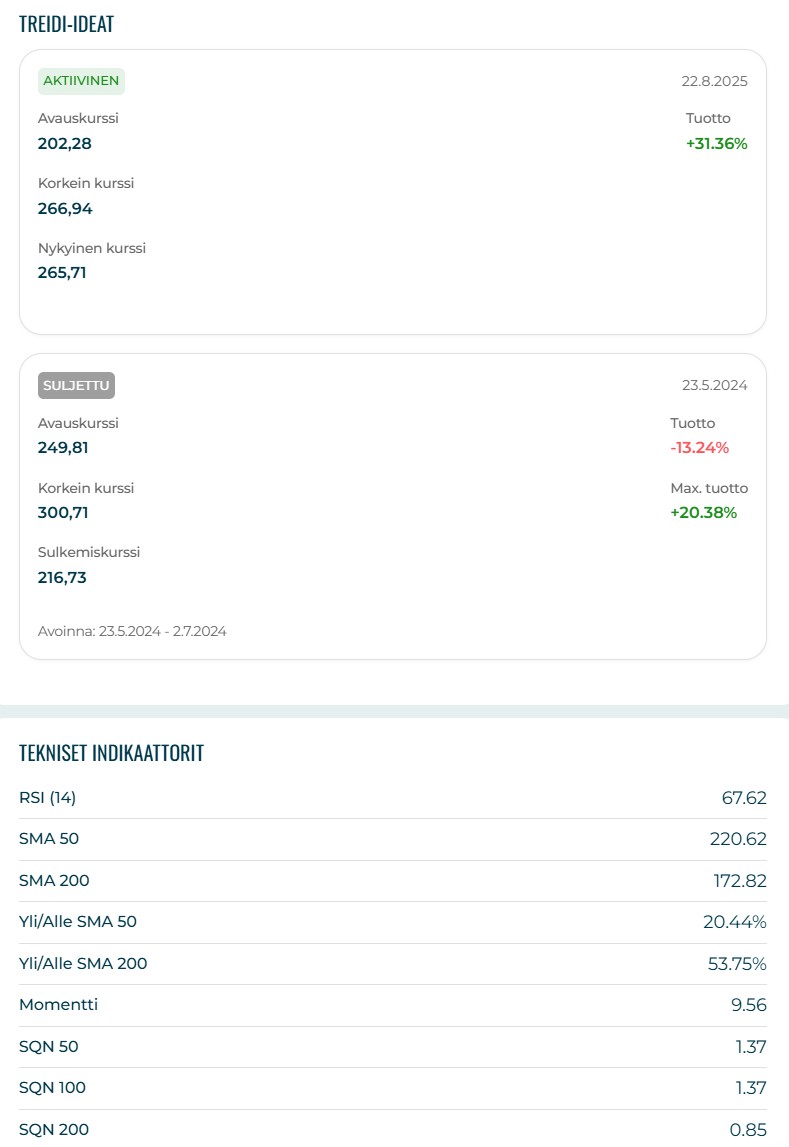Select the TEKNISET INDIKAATTORIT heading
The image size is (789, 1147).
[x=111, y=753]
